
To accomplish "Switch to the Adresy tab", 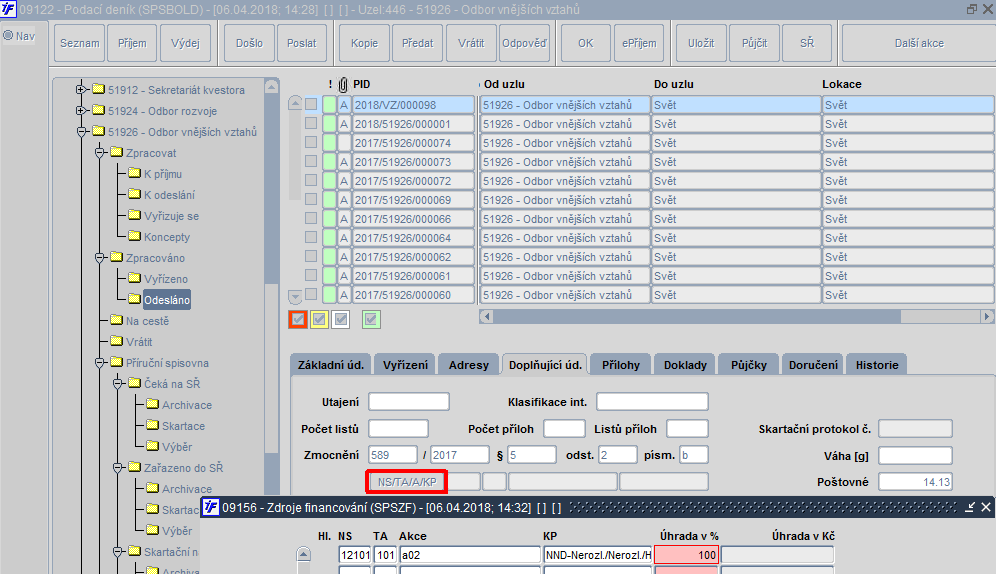I will coord(468,365).
